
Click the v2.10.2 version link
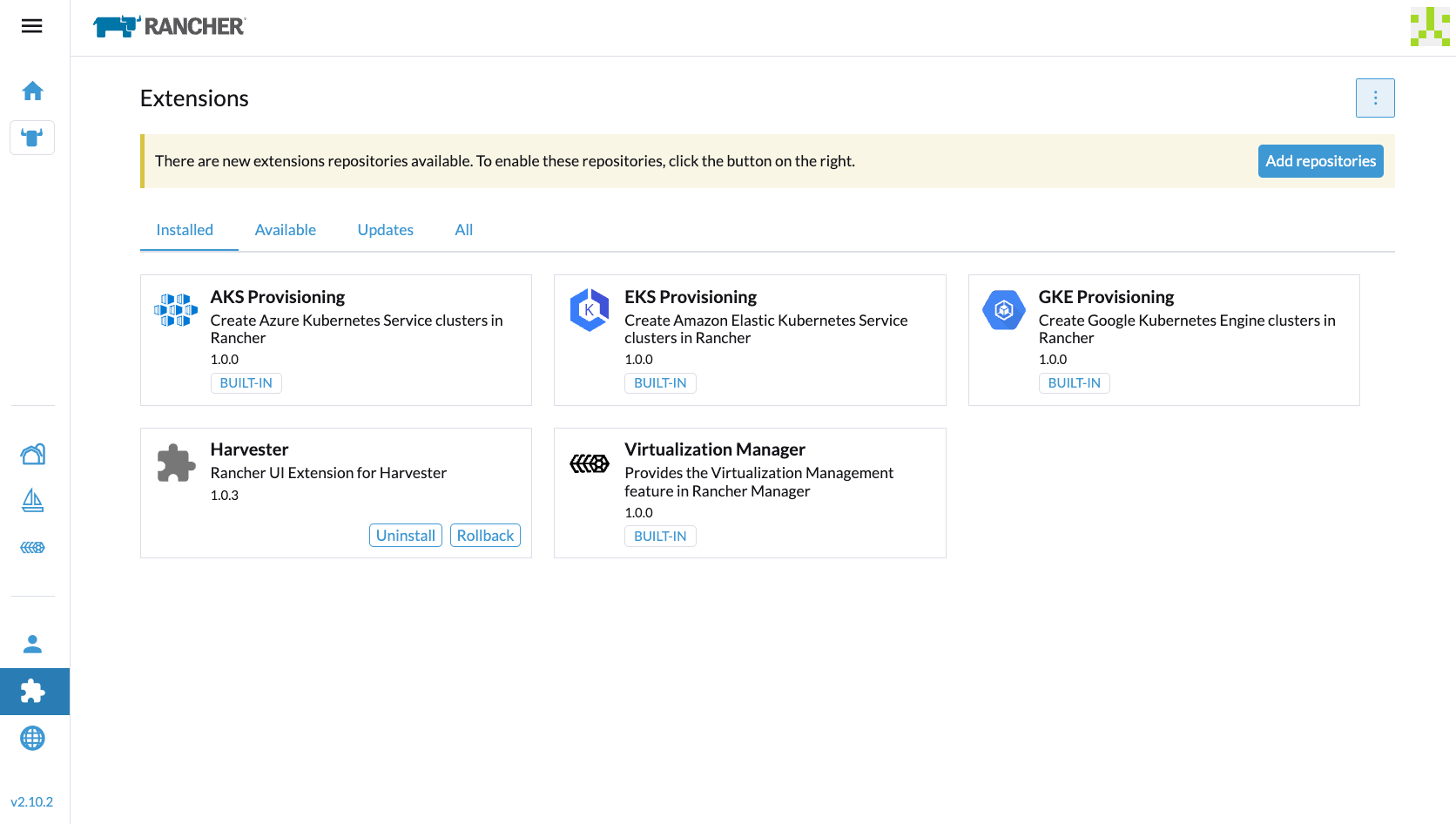(32, 802)
